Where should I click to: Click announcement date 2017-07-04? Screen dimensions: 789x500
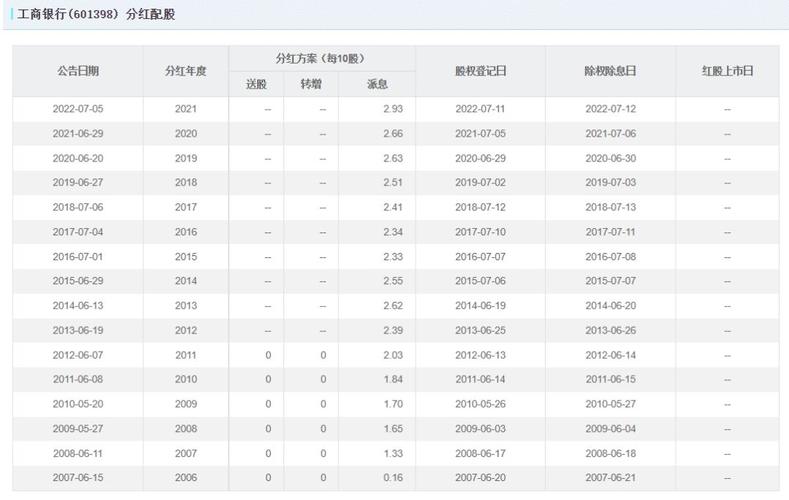(78, 232)
